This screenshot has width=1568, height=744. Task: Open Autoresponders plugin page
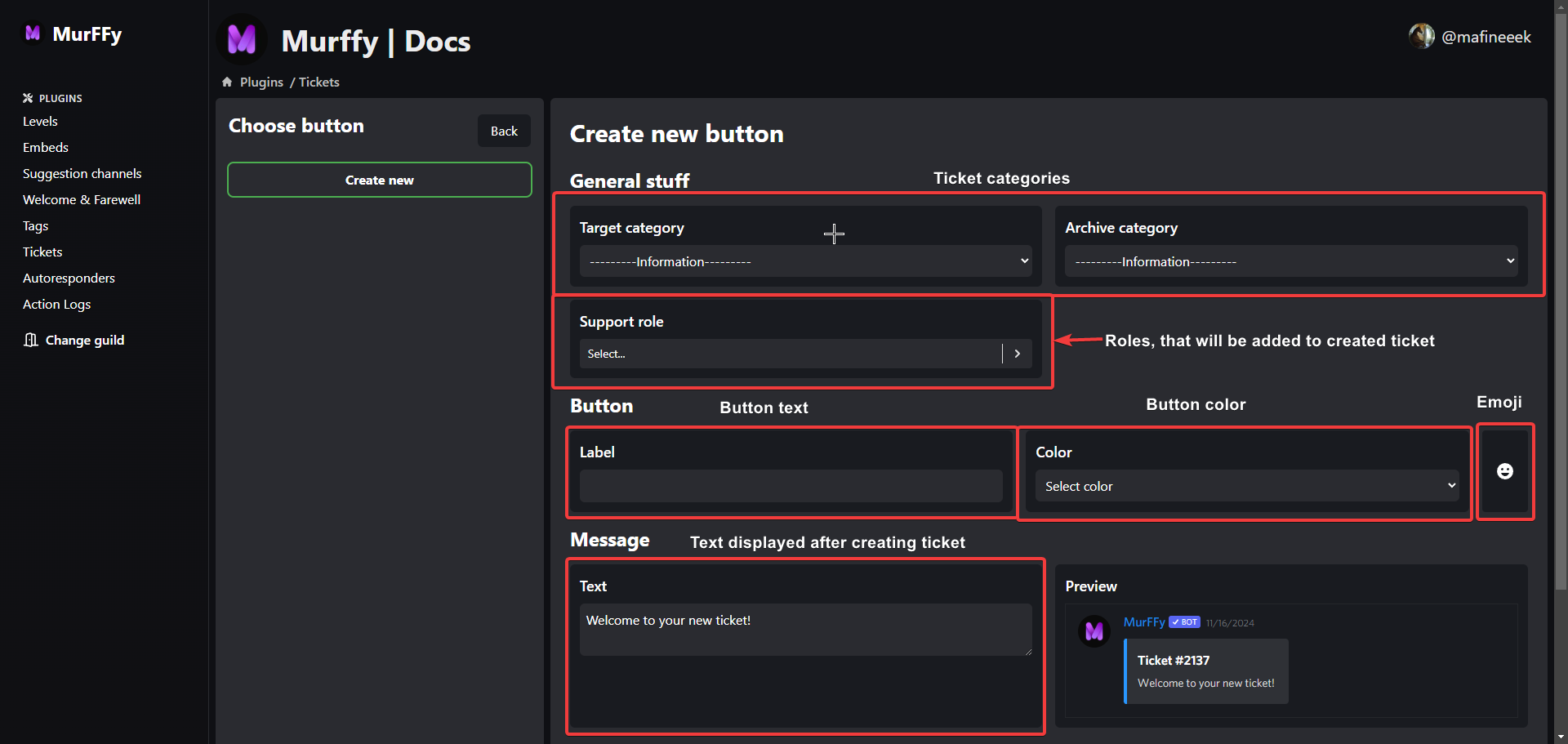point(69,278)
